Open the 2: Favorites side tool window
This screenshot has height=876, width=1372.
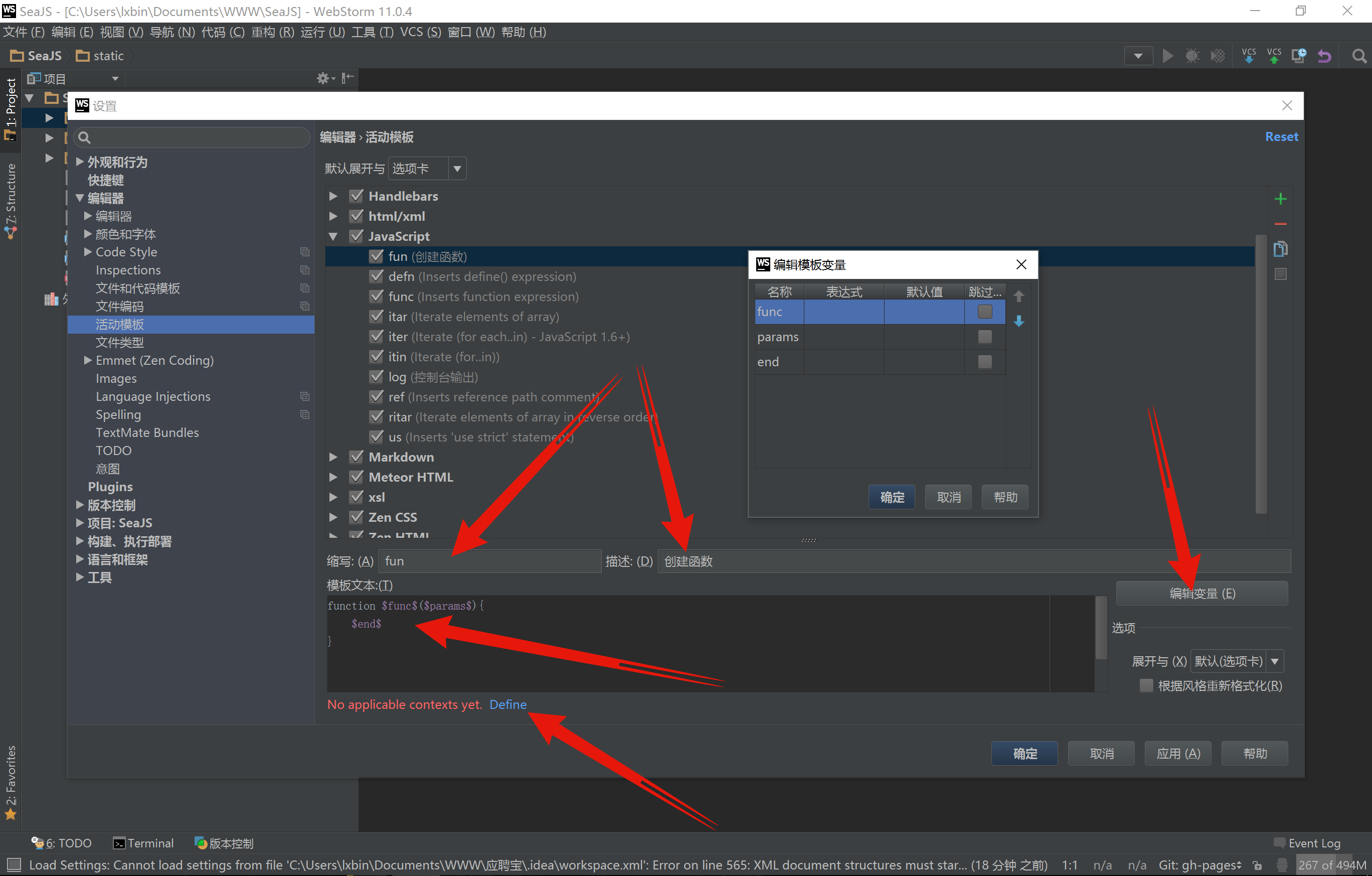[x=10, y=782]
